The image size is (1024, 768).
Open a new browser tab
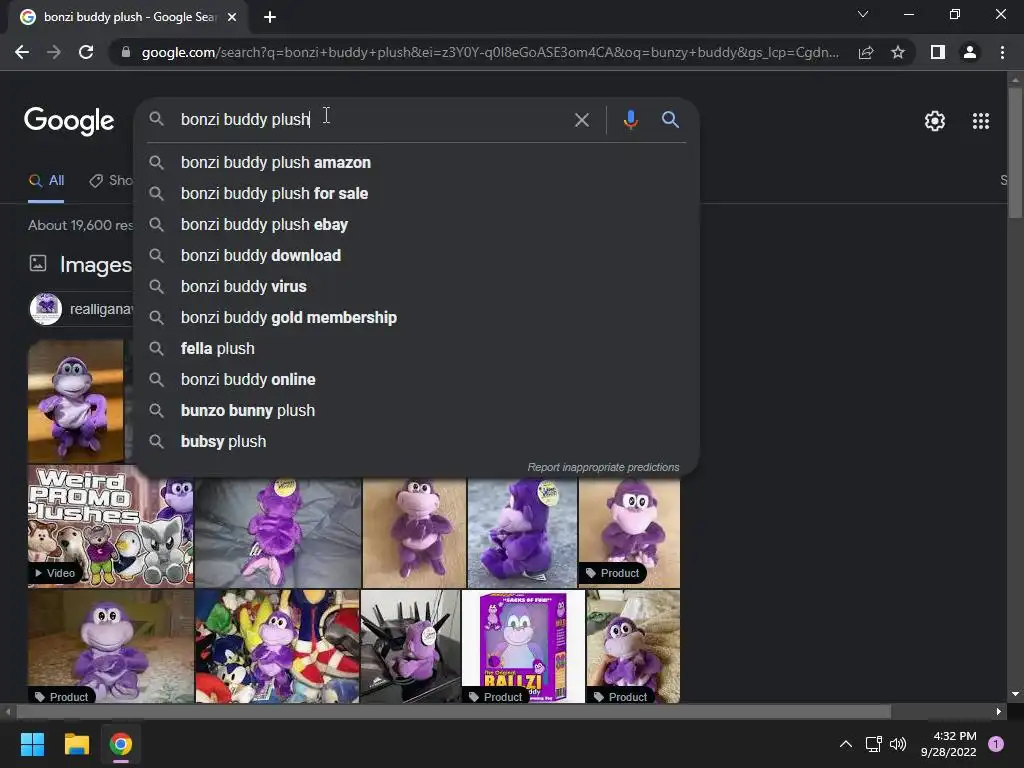click(x=270, y=17)
